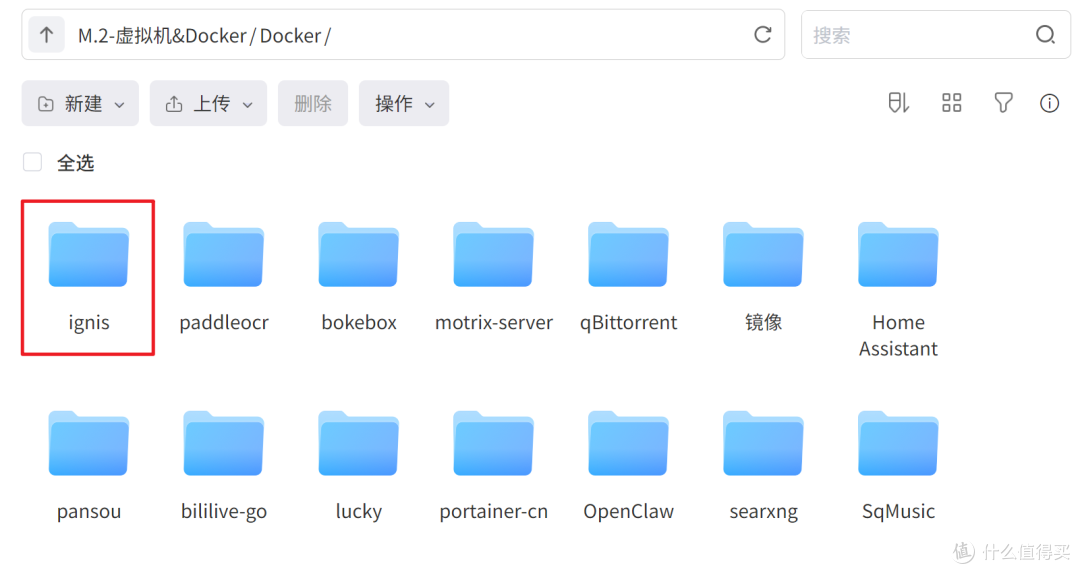Click the Docker breadcrumb segment
Viewport: 1080px width, 574px height.
click(x=290, y=35)
